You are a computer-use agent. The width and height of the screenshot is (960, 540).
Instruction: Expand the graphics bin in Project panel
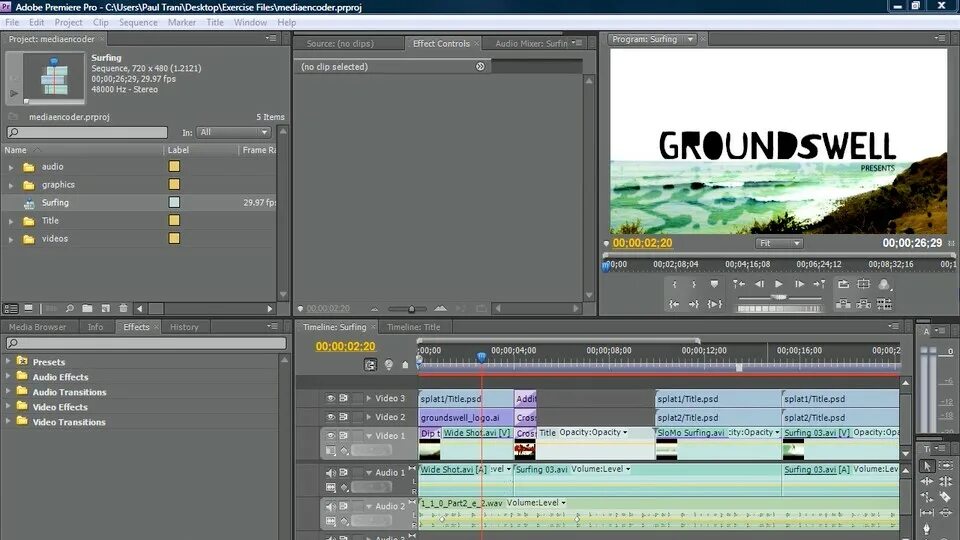(10, 185)
